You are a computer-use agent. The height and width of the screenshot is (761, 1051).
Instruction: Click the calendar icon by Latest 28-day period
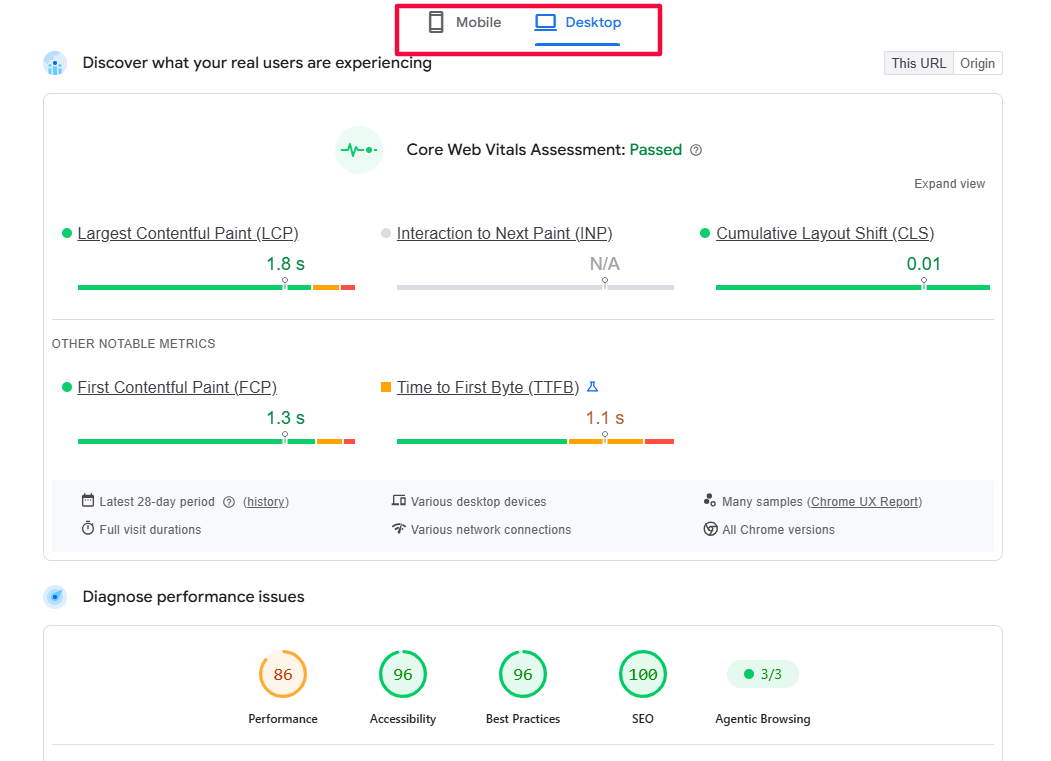point(88,500)
